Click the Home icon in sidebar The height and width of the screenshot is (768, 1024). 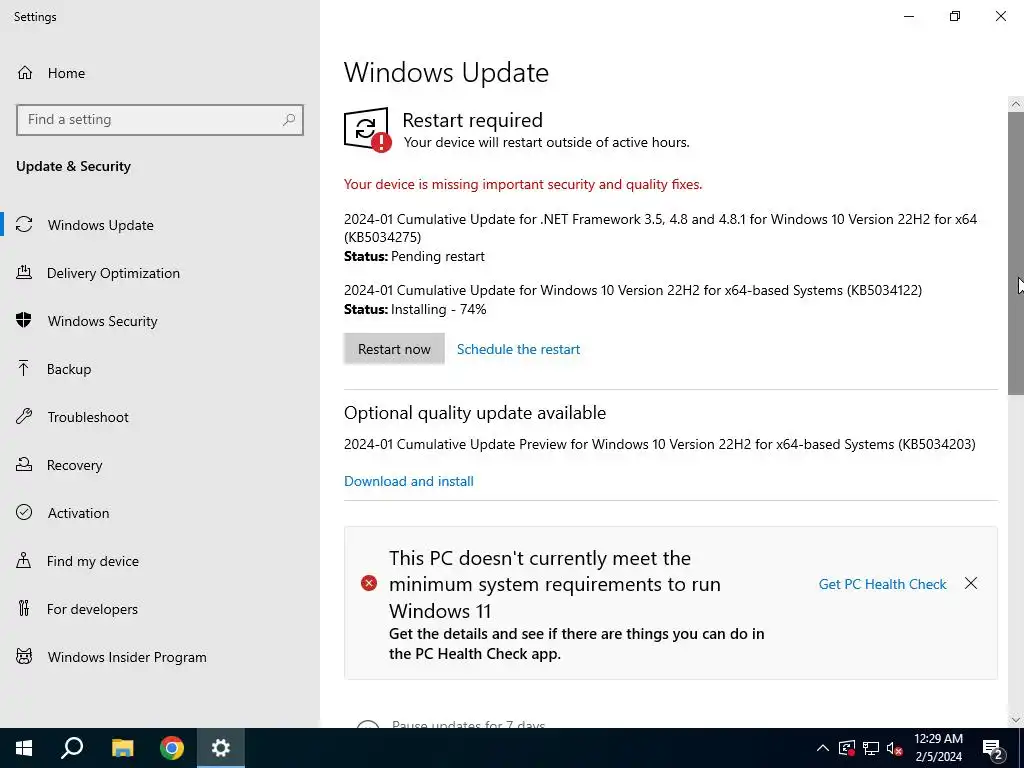tap(25, 73)
